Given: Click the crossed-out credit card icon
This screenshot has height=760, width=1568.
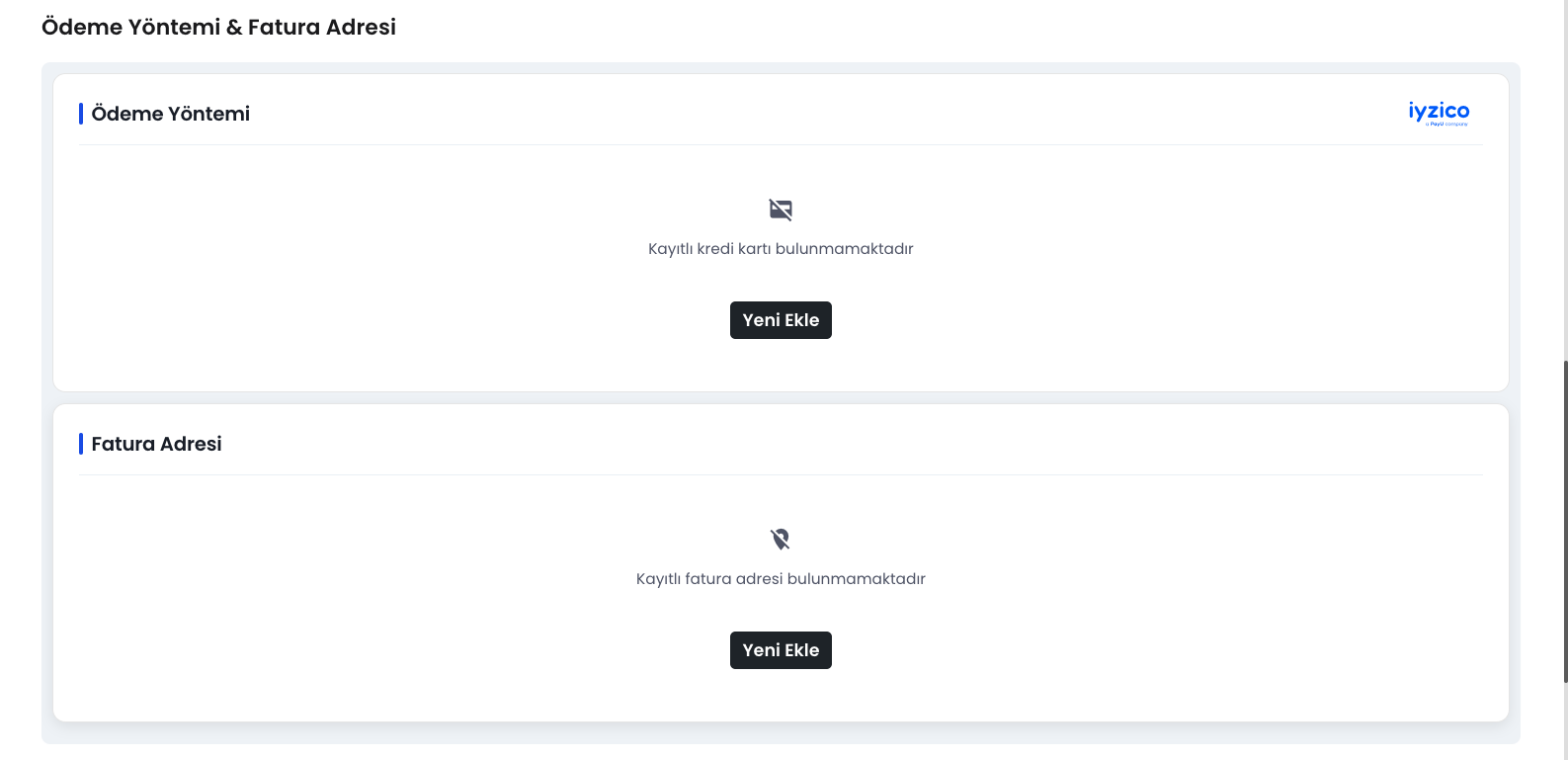Looking at the screenshot, I should tap(781, 210).
